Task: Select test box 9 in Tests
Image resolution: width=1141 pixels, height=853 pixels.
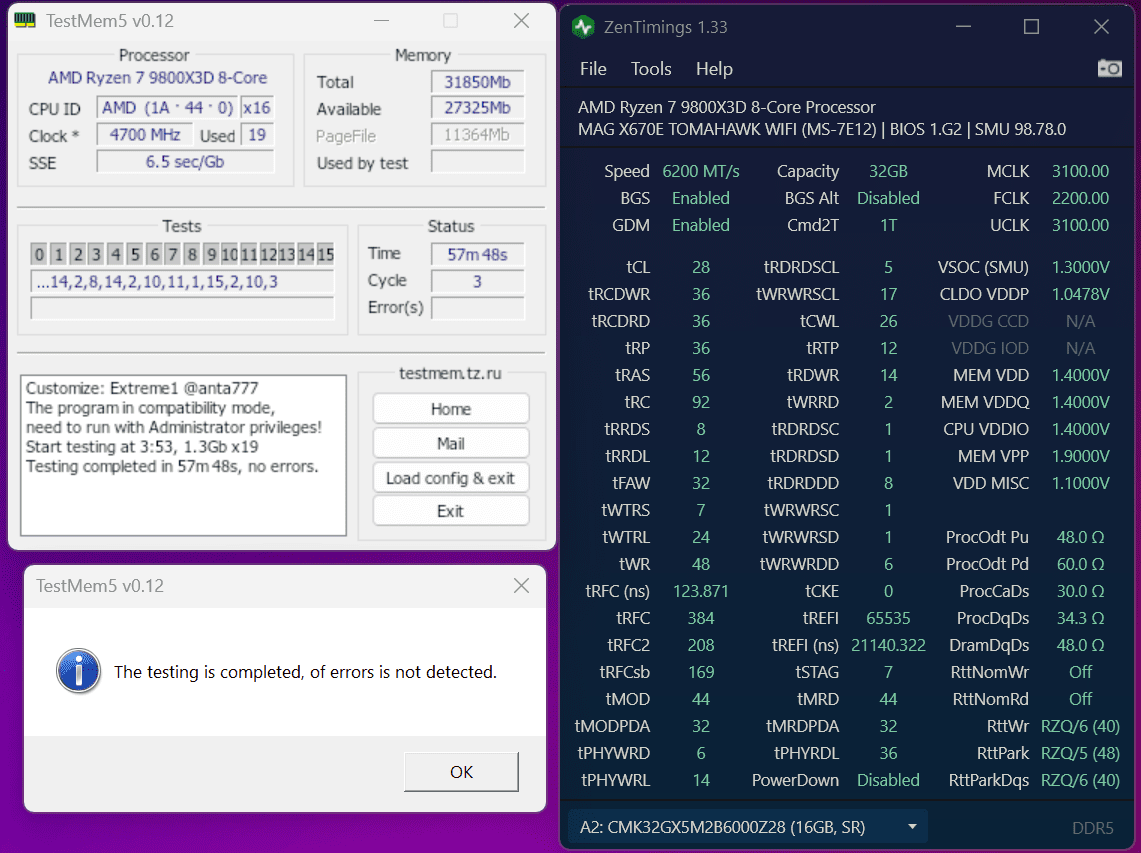Action: [x=211, y=254]
